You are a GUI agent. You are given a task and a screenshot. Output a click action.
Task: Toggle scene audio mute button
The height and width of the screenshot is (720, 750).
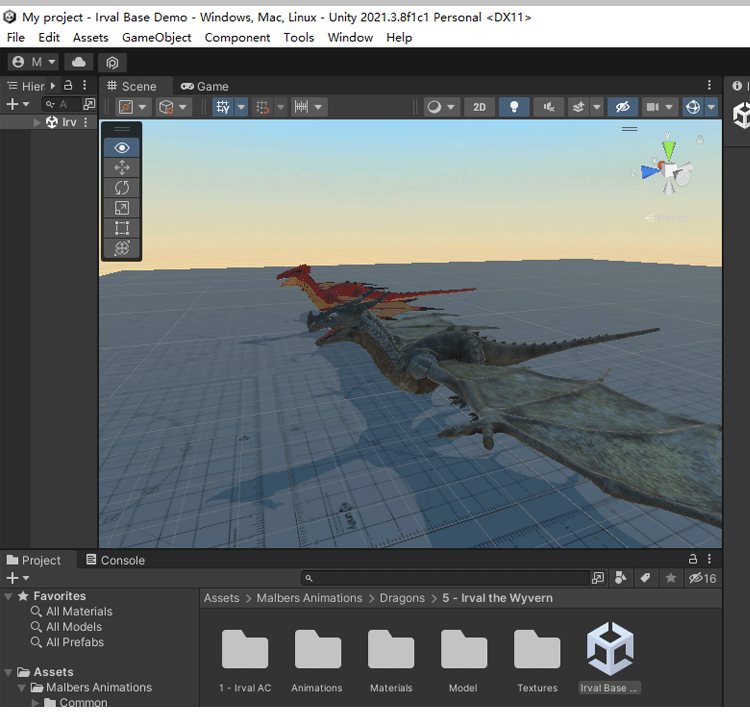pos(548,107)
